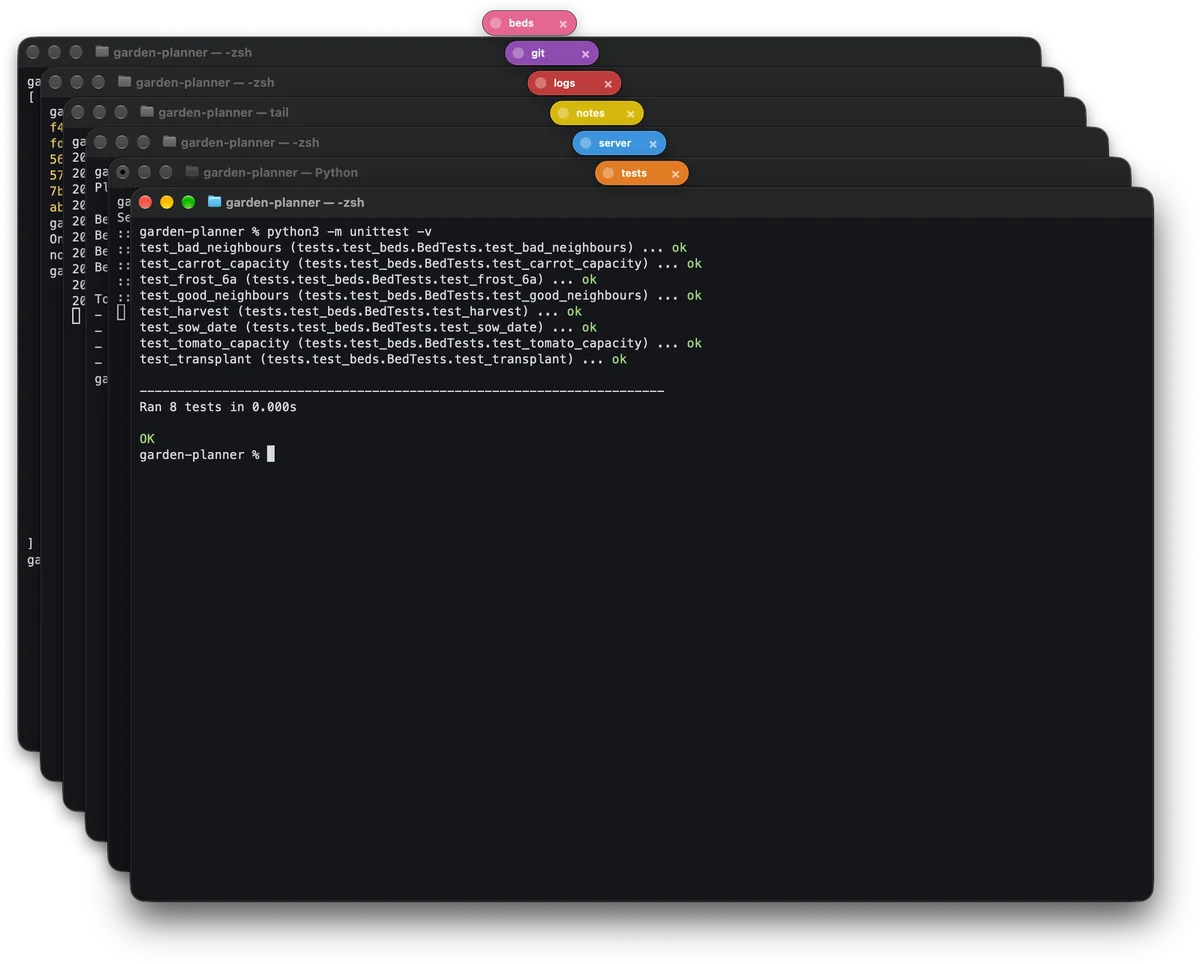Click the 'garden-planner — Python' window title

(x=280, y=172)
